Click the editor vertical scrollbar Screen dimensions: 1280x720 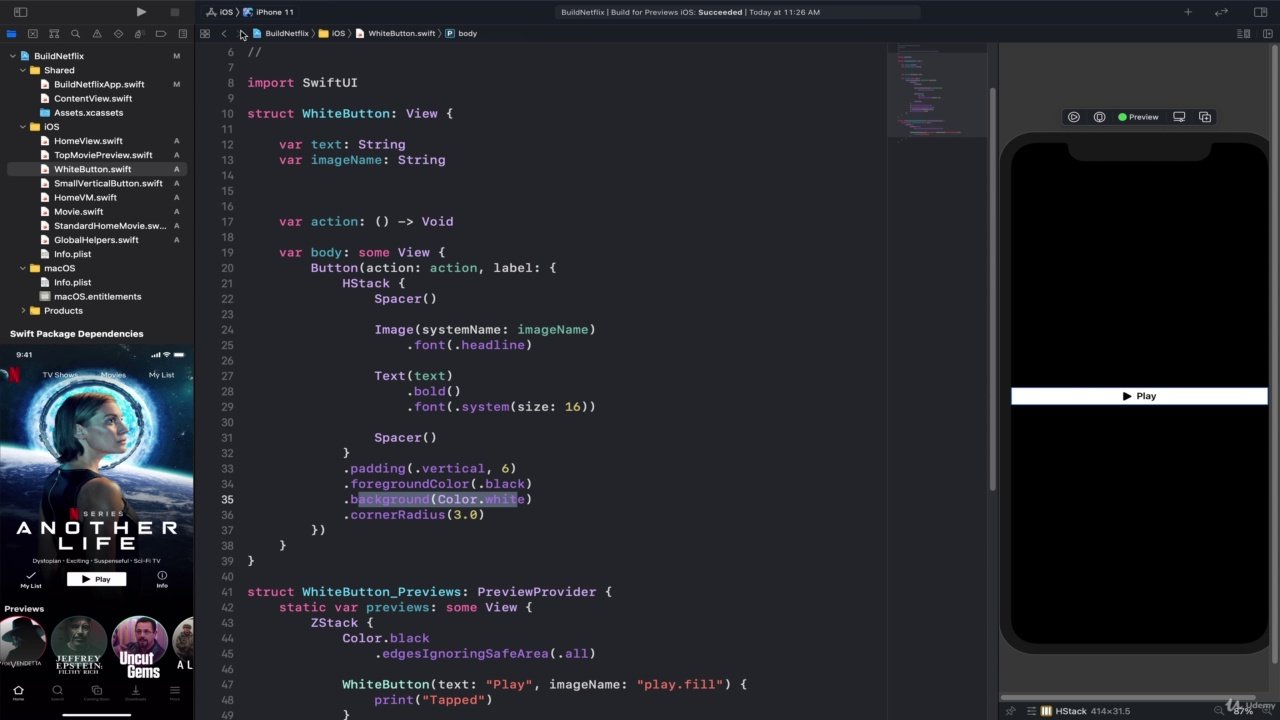(x=993, y=290)
